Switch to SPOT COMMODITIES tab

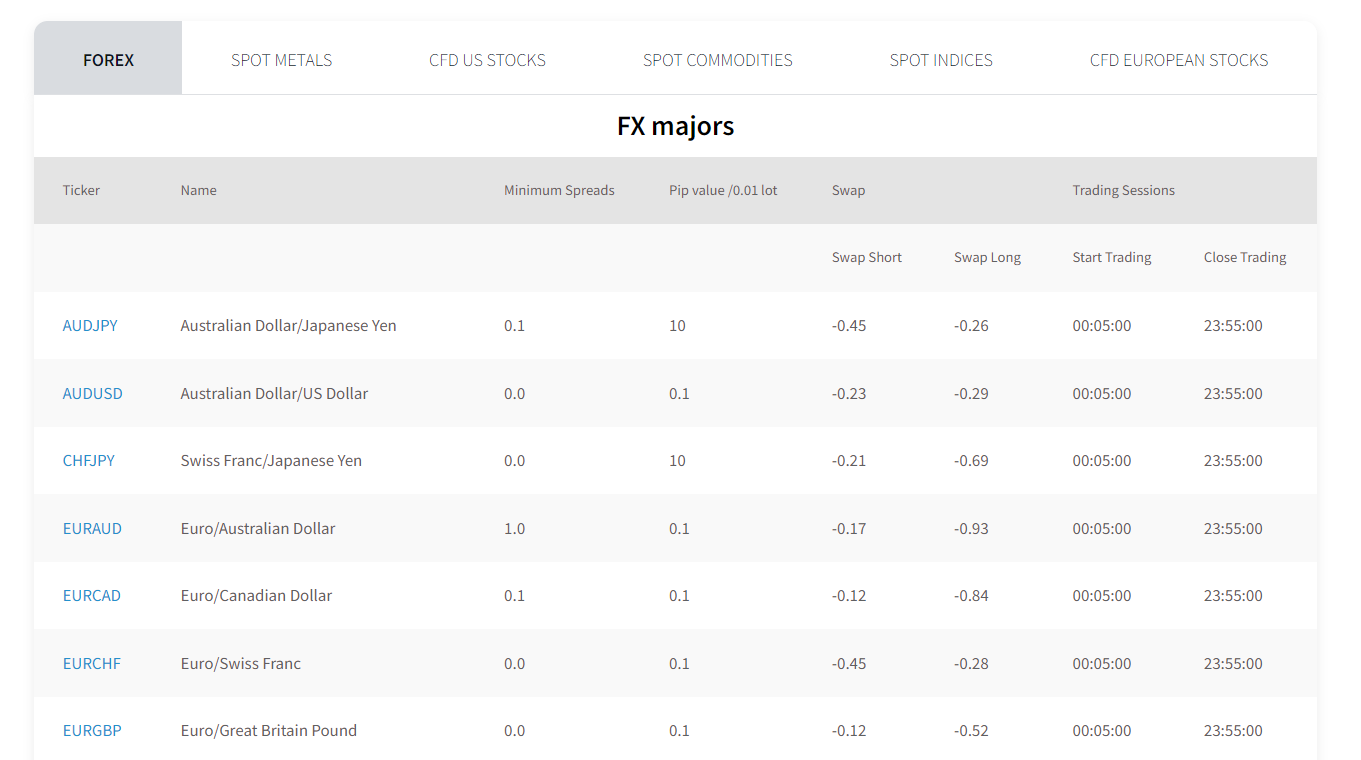(x=717, y=60)
